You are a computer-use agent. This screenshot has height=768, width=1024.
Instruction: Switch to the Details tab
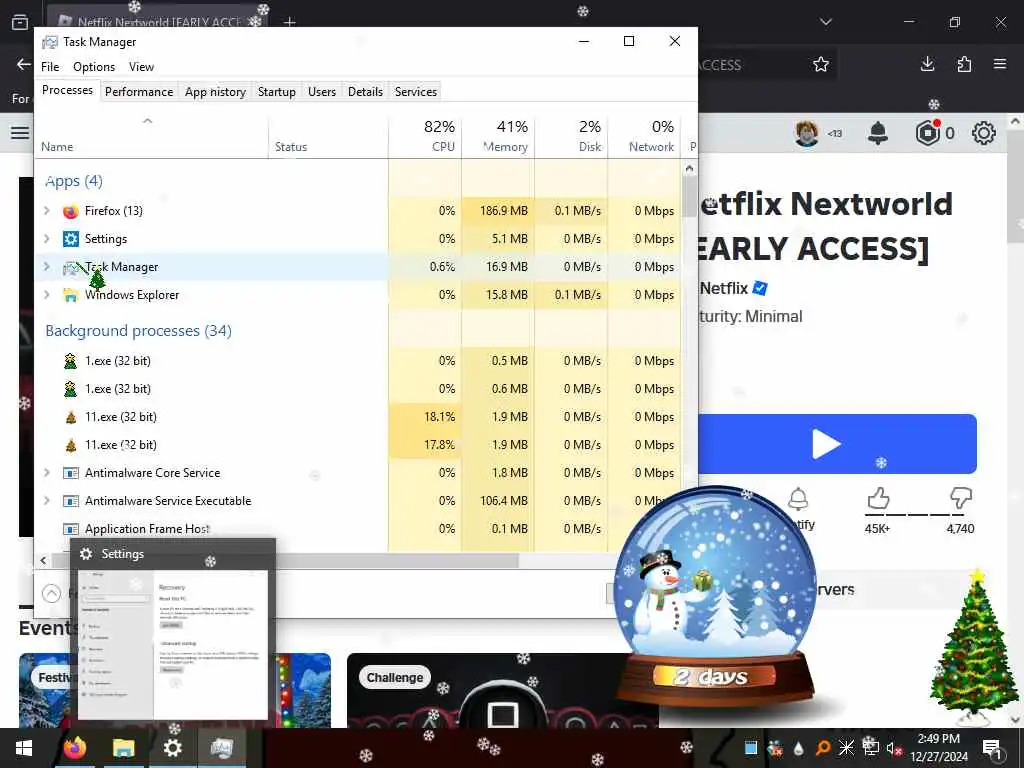[x=365, y=92]
